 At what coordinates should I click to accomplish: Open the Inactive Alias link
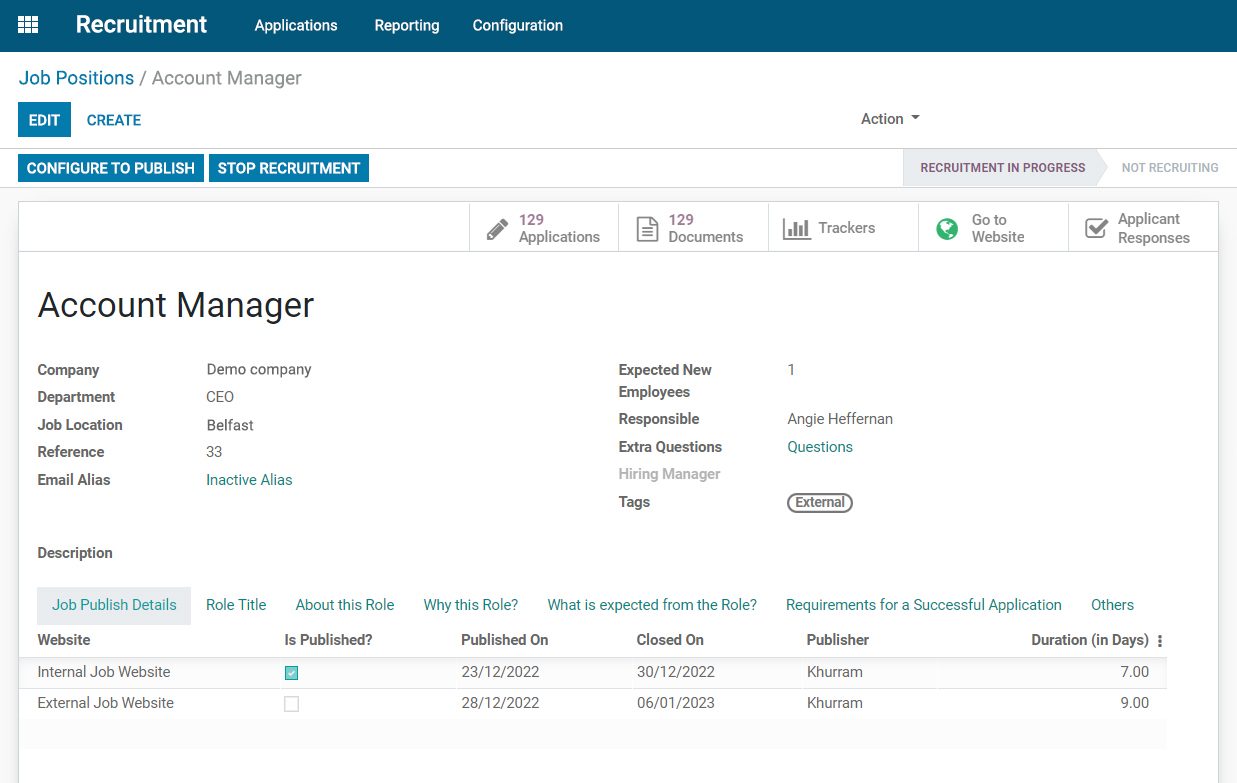249,479
